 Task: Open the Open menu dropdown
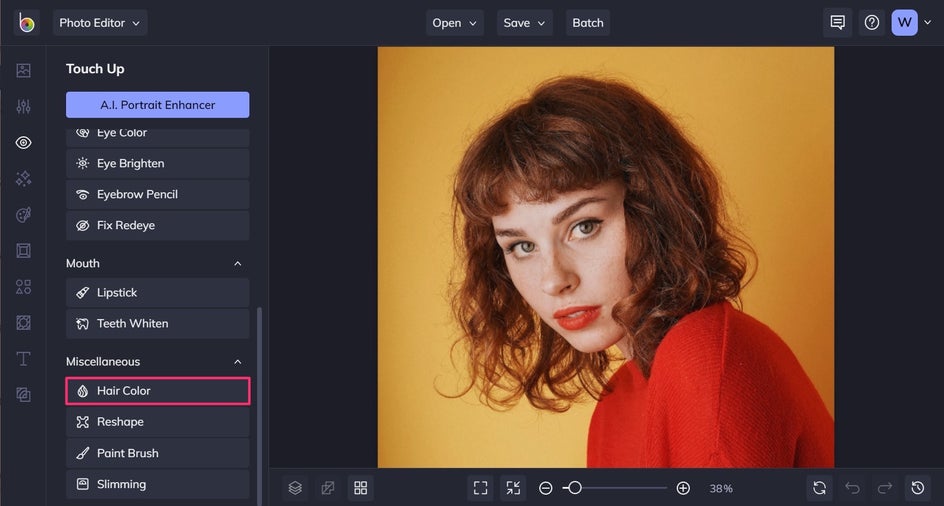pos(455,23)
